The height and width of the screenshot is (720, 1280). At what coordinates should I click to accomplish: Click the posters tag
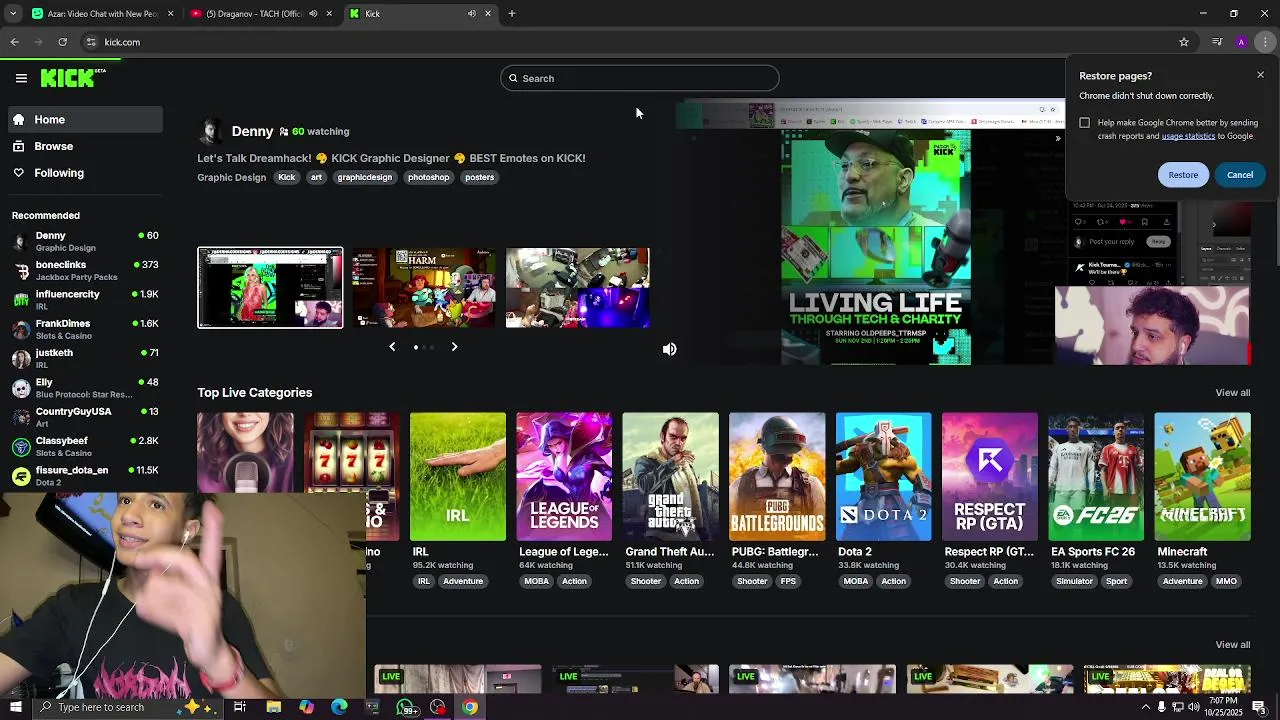[480, 177]
